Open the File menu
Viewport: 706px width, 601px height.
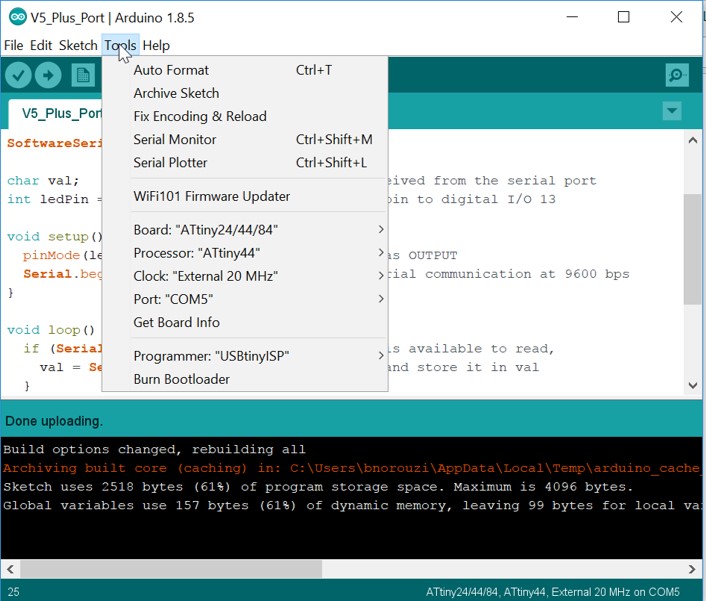[14, 45]
